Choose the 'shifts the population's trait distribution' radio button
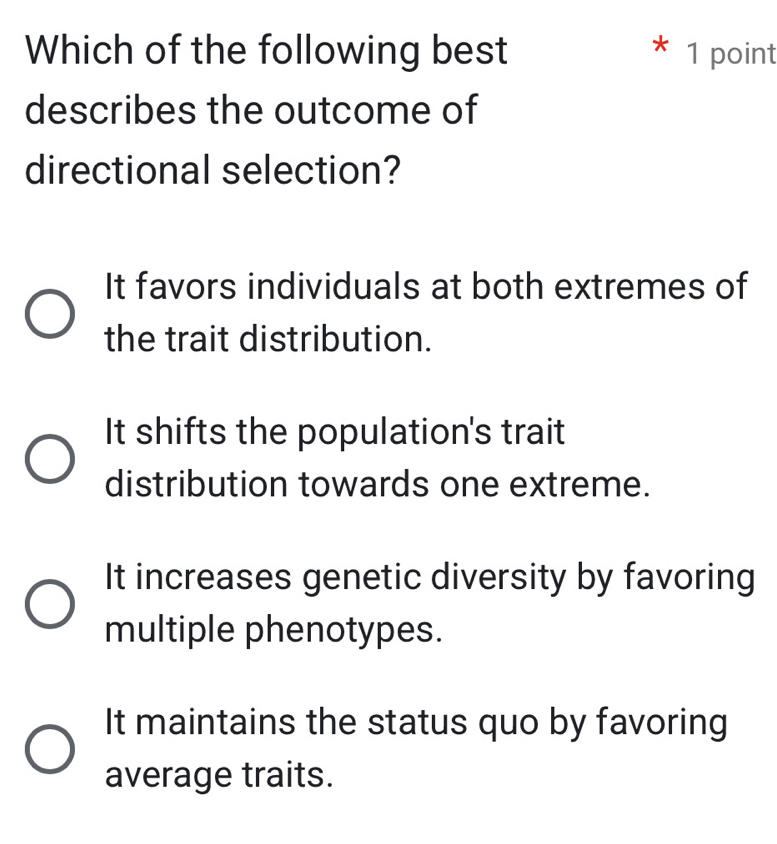 pyautogui.click(x=48, y=459)
